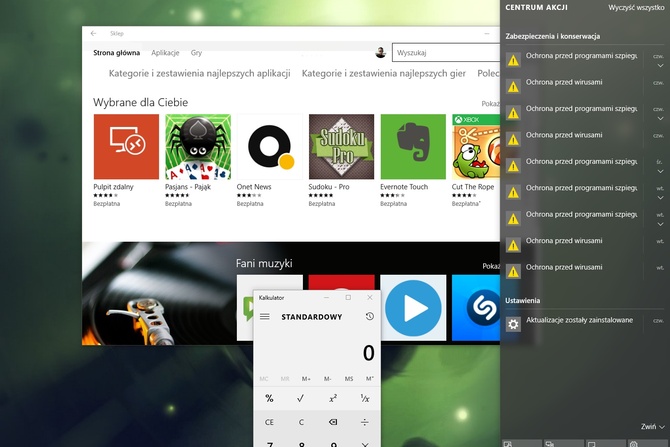Open the calculator hamburger menu
This screenshot has height=447, width=670.
pos(265,317)
